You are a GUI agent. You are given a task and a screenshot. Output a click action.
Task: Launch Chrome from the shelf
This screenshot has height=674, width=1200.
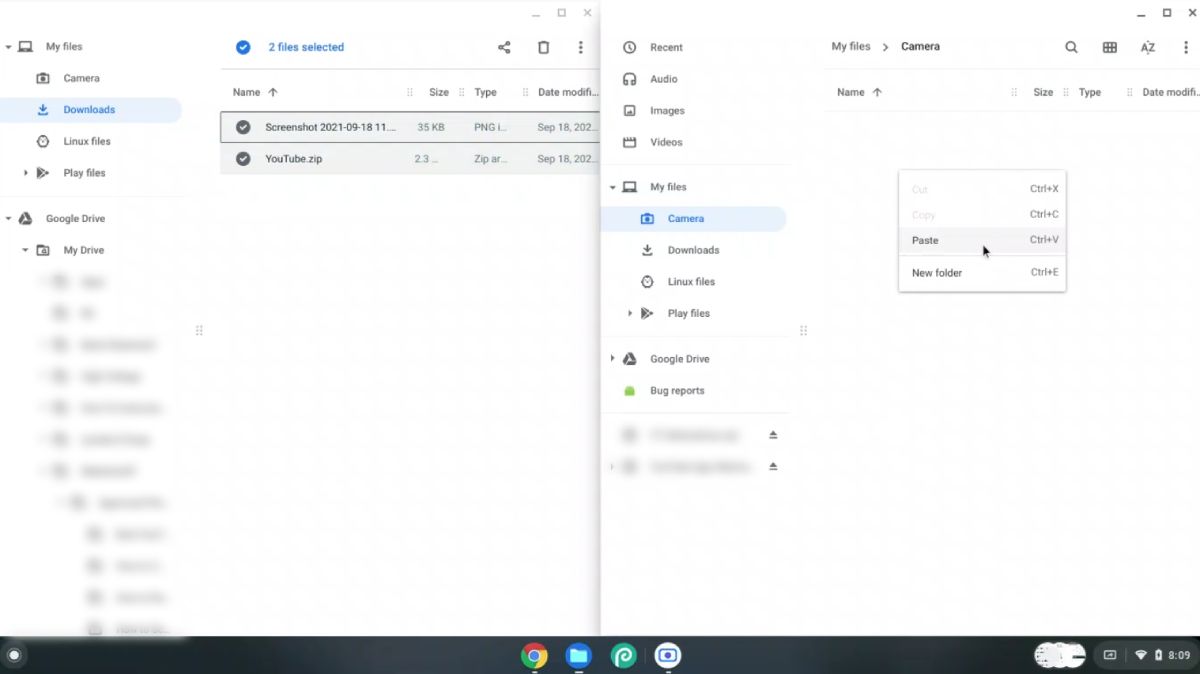pos(534,655)
